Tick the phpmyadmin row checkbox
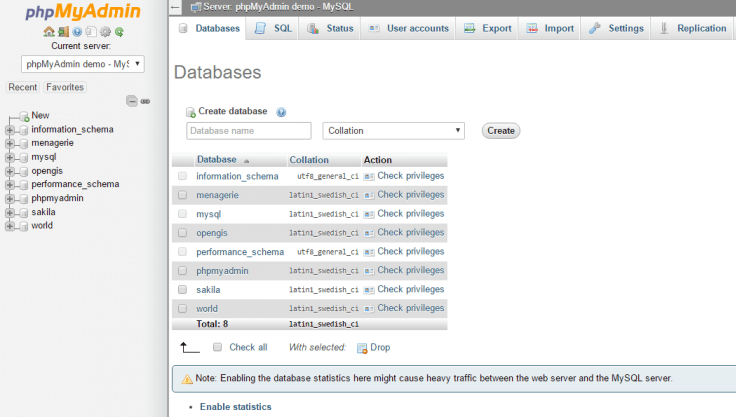The width and height of the screenshot is (736, 417). coord(183,270)
